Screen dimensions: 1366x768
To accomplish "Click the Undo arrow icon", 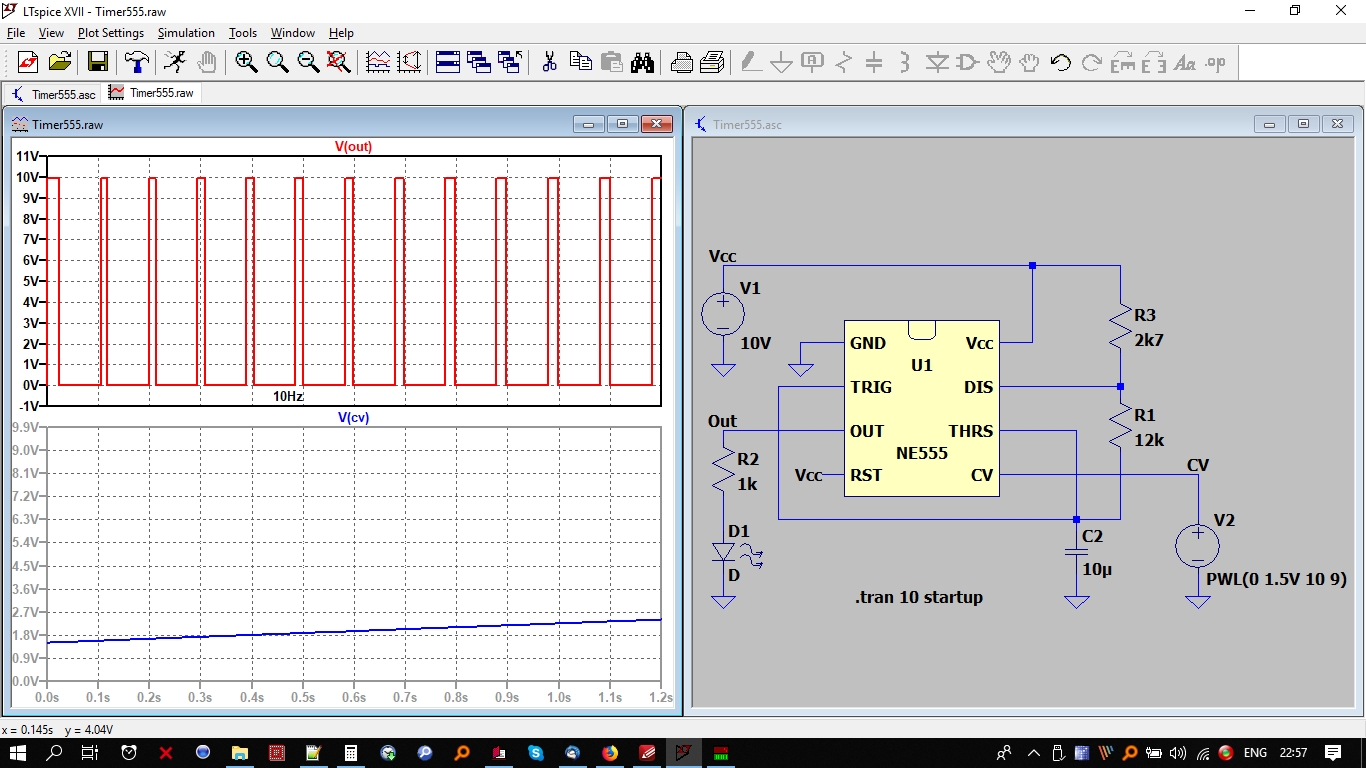I will click(1061, 62).
